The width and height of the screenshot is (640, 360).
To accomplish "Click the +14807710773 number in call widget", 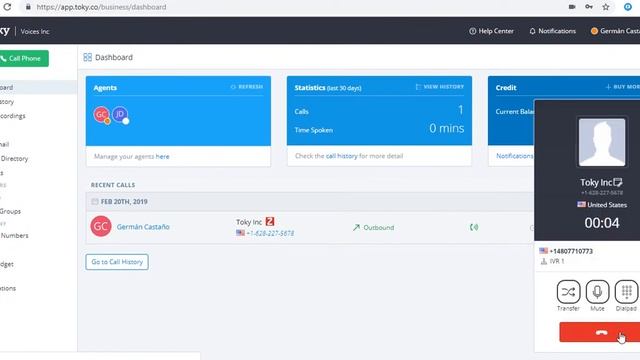I will click(571, 251).
